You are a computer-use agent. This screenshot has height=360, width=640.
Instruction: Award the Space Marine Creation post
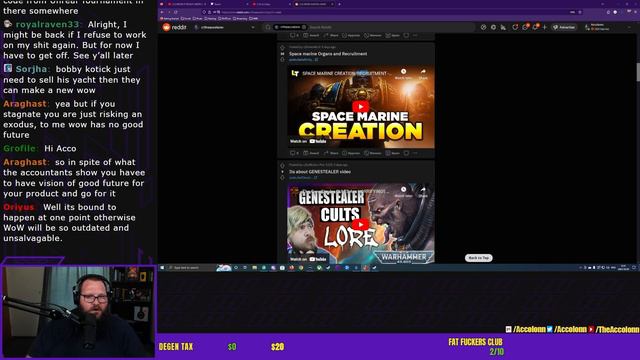point(311,153)
